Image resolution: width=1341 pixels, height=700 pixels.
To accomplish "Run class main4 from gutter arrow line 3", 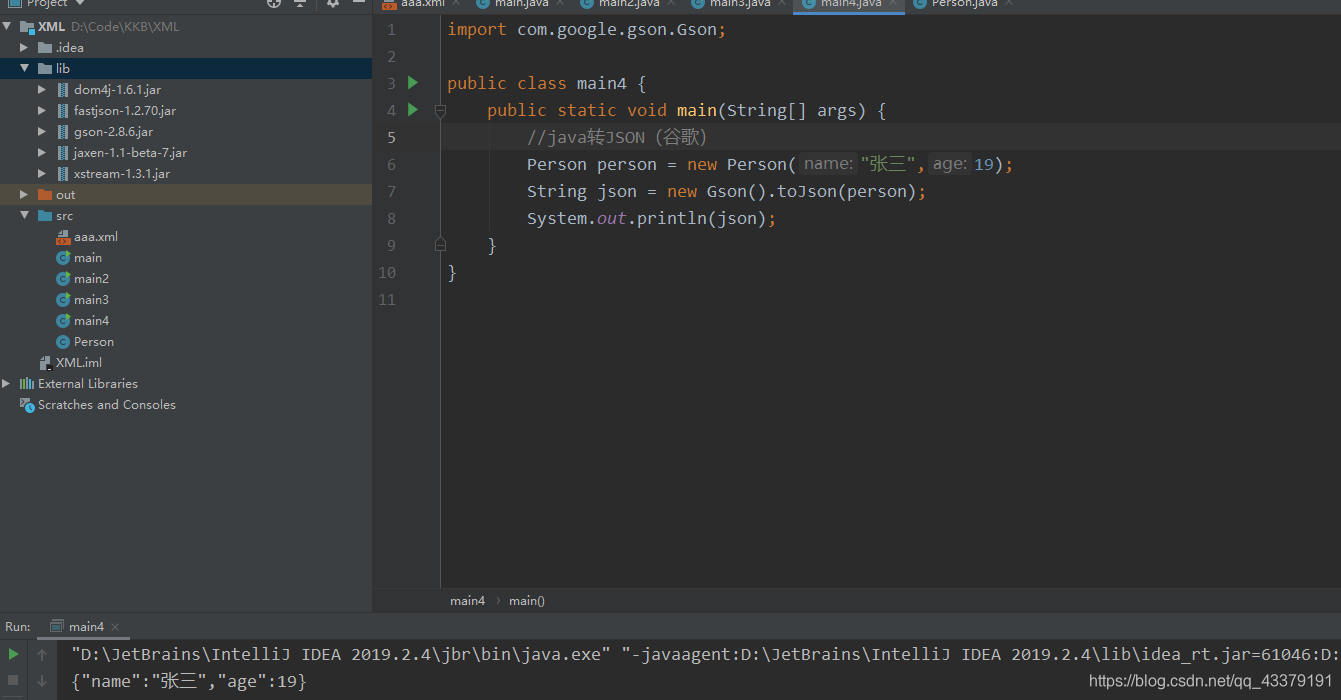I will (x=413, y=83).
